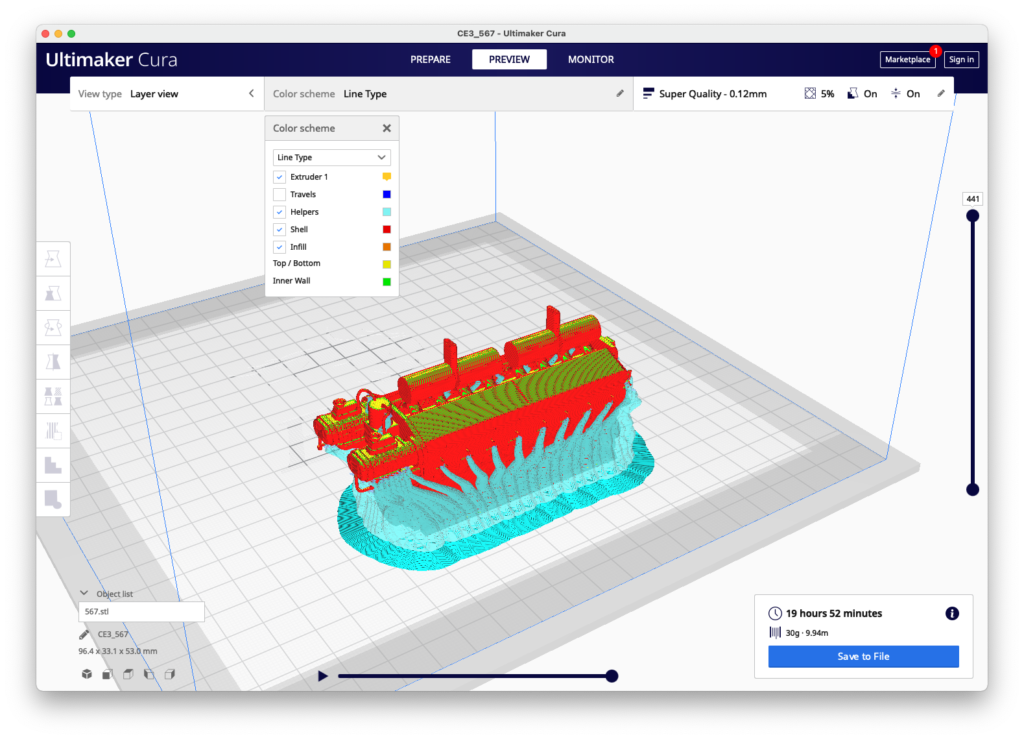Click the path simulation slider handle
The image size is (1024, 739).
point(612,676)
